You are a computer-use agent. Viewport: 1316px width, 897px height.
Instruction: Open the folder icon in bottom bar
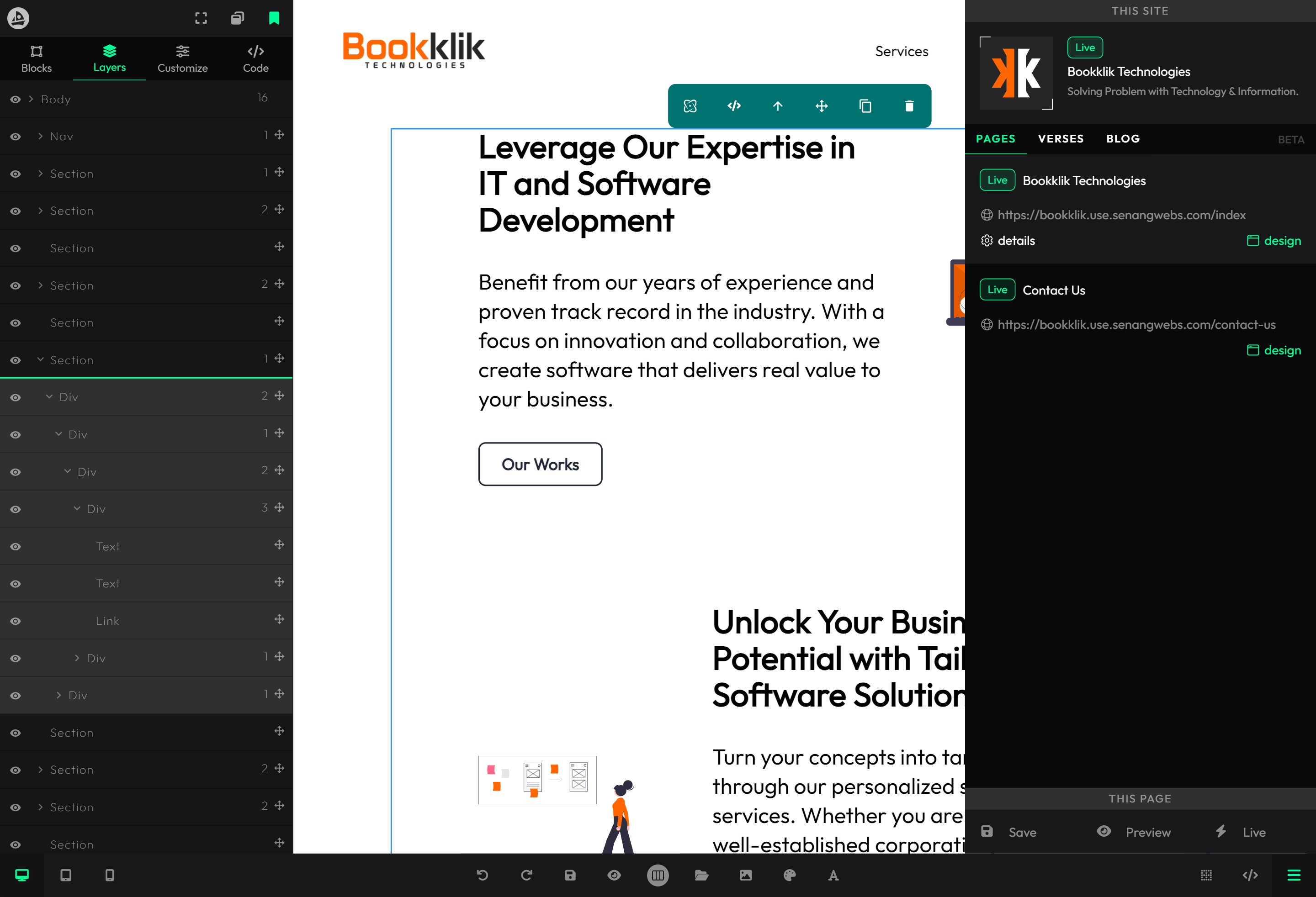click(701, 875)
